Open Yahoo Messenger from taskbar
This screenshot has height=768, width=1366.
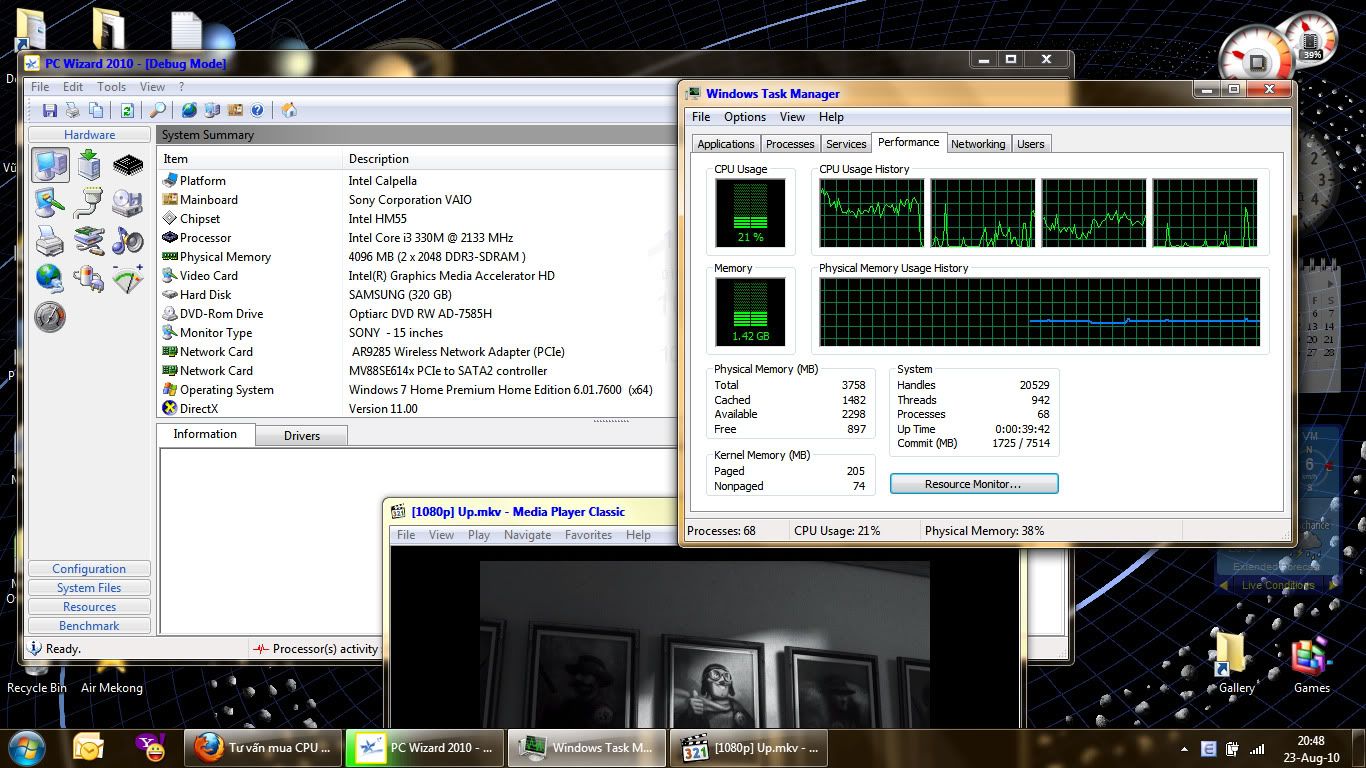tap(150, 747)
